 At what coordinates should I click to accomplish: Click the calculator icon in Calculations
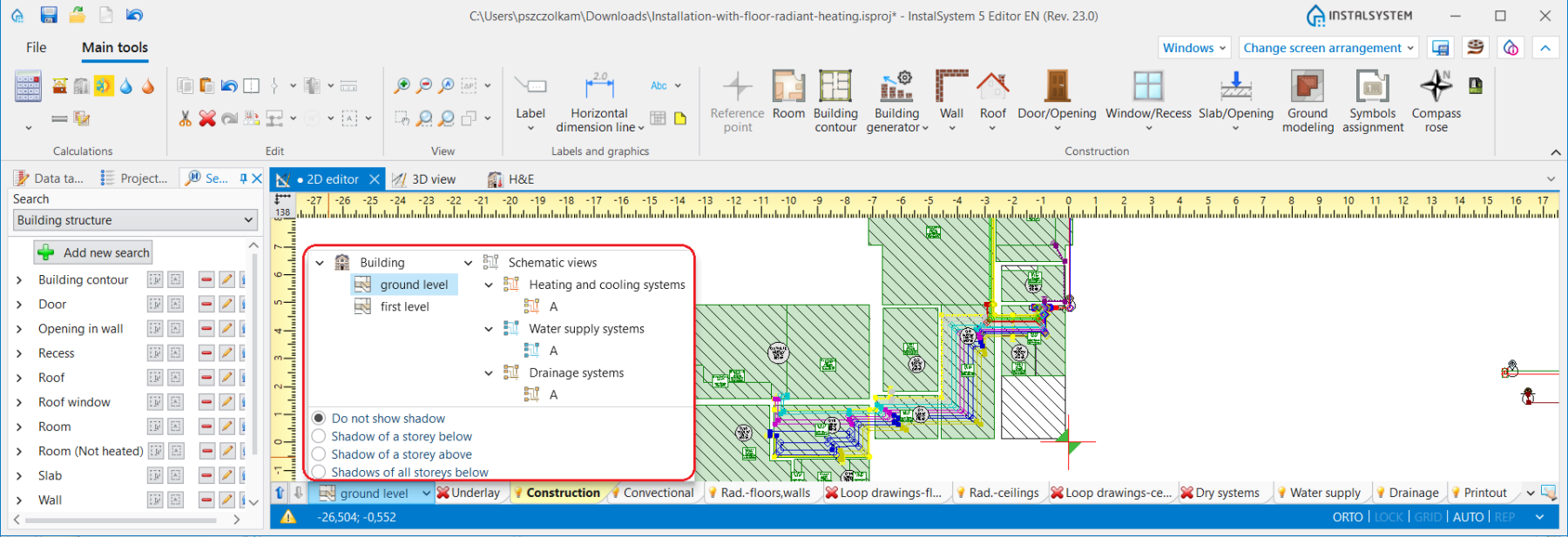pyautogui.click(x=28, y=87)
